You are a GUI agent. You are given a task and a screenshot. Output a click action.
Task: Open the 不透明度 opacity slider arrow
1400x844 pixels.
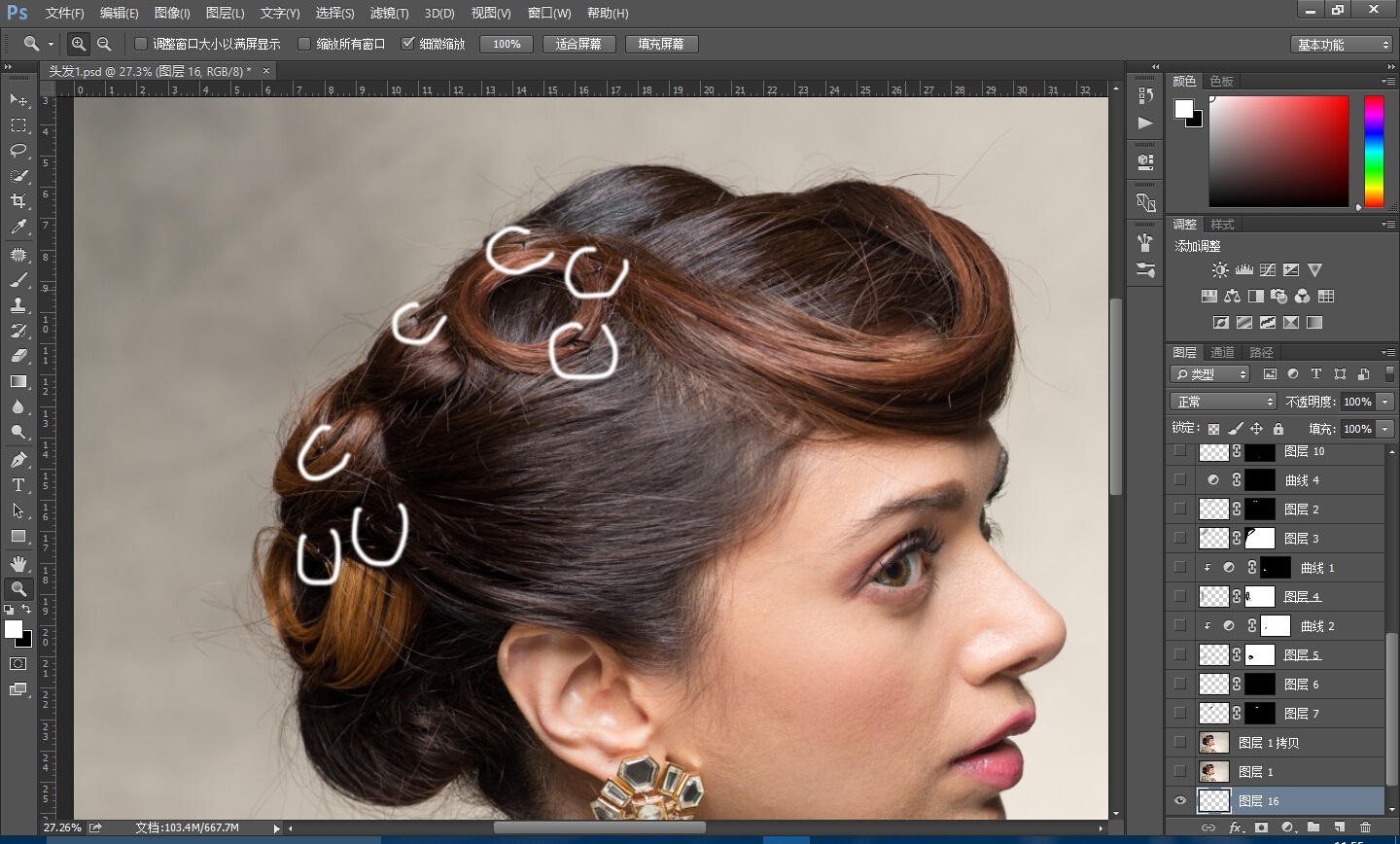pos(1385,402)
